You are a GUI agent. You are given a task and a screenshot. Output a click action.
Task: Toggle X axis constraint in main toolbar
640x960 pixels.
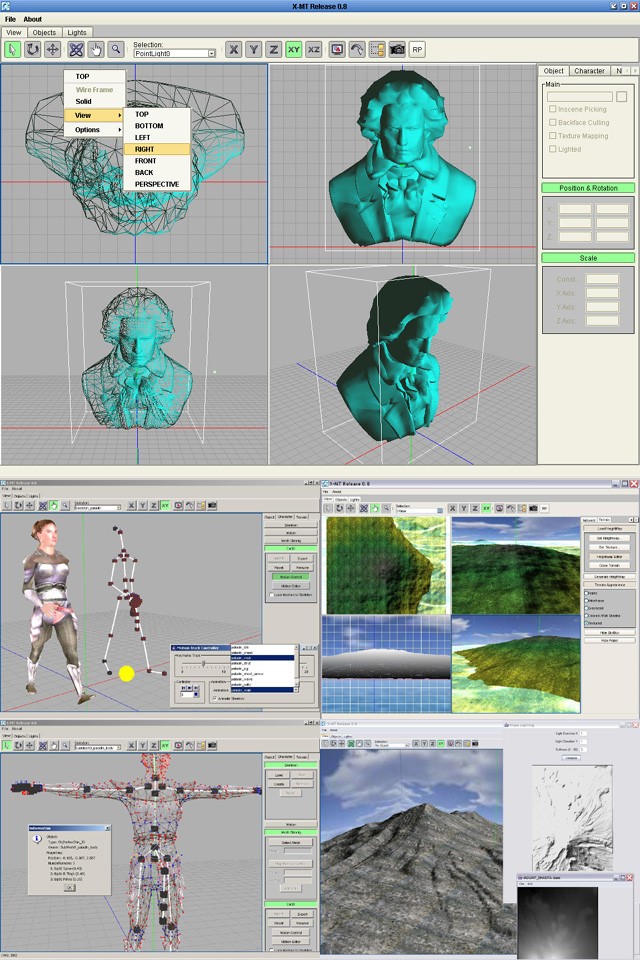[233, 50]
